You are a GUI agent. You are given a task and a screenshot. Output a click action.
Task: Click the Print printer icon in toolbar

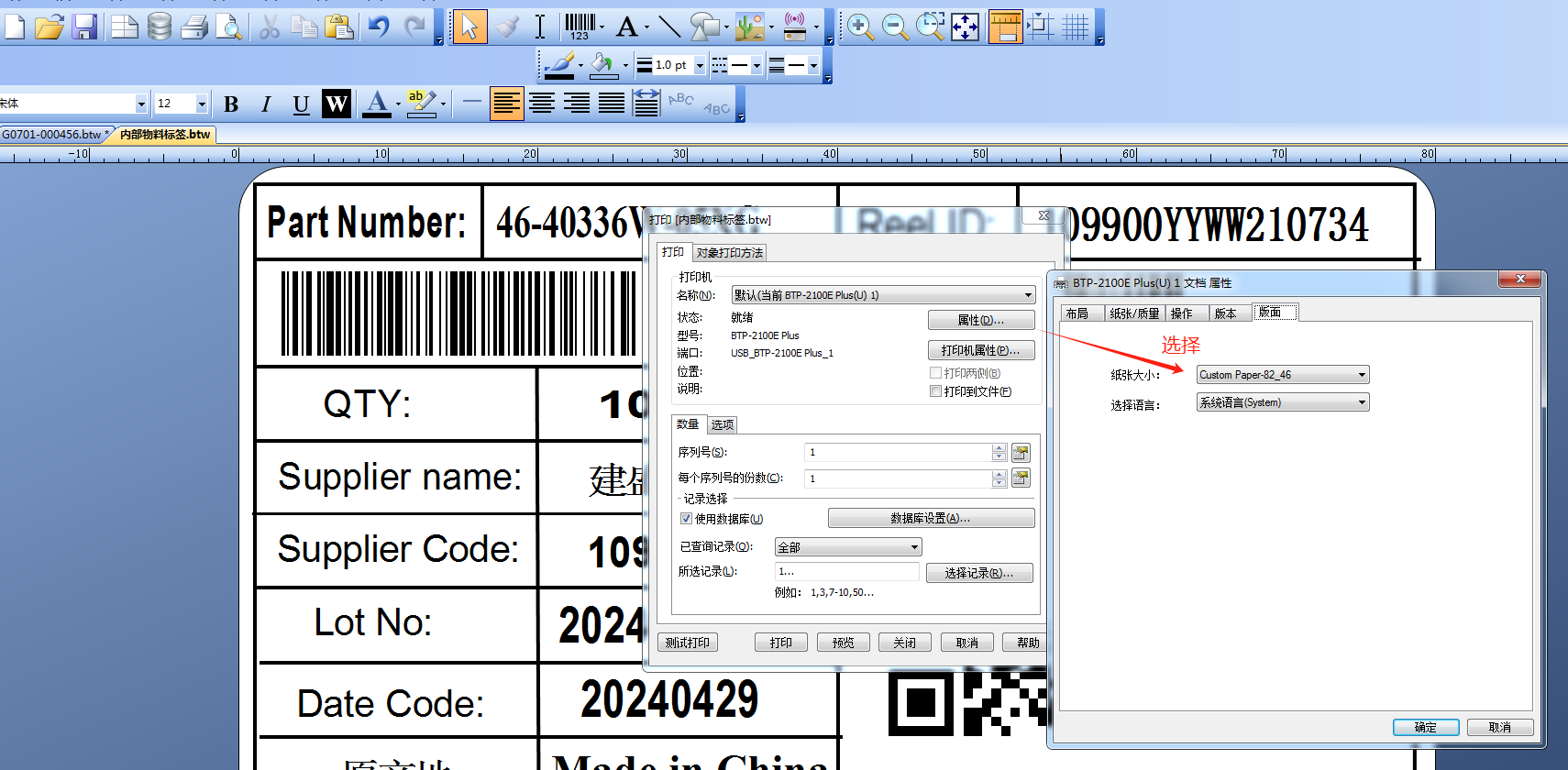tap(194, 27)
